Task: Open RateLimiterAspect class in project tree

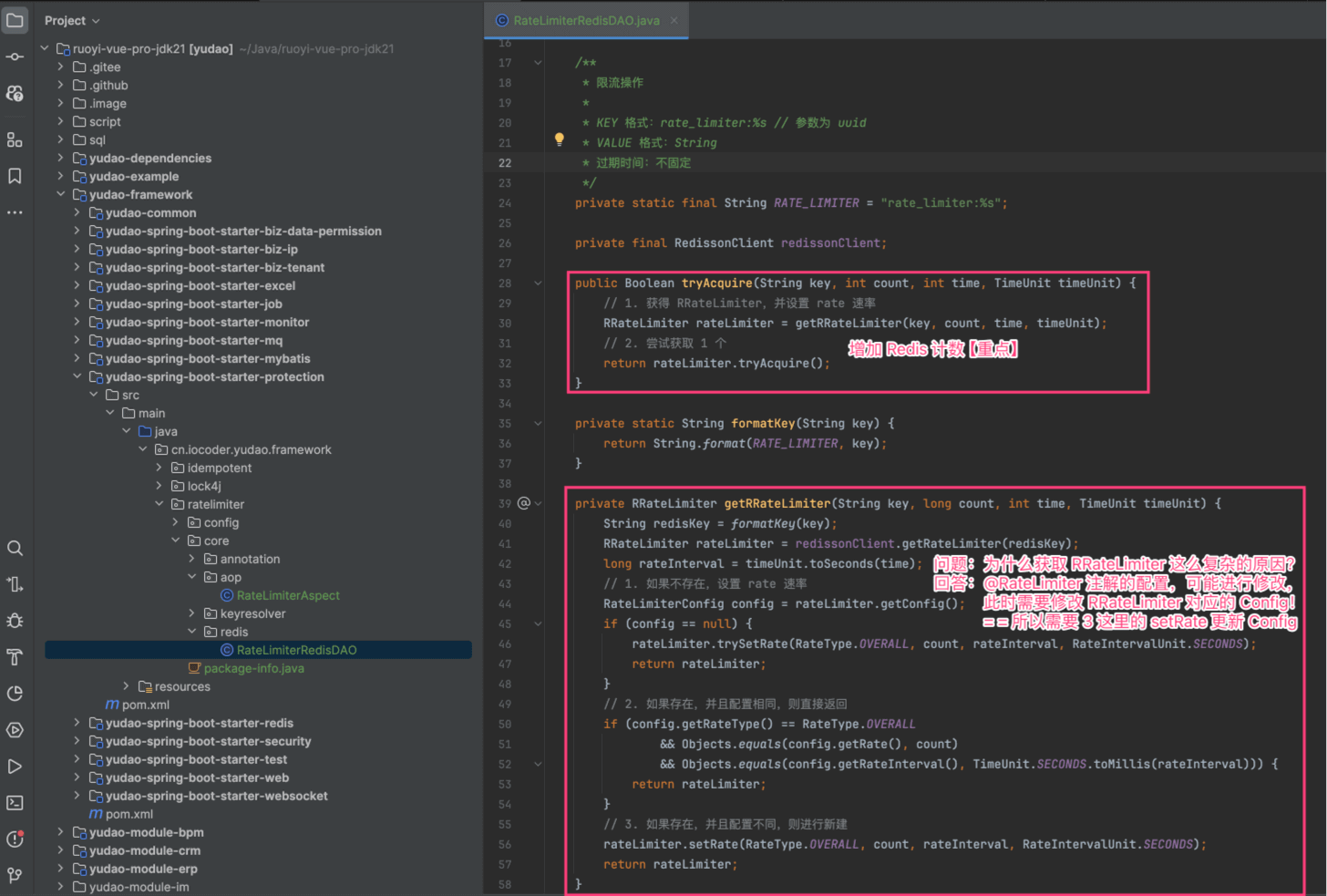Action: tap(287, 595)
